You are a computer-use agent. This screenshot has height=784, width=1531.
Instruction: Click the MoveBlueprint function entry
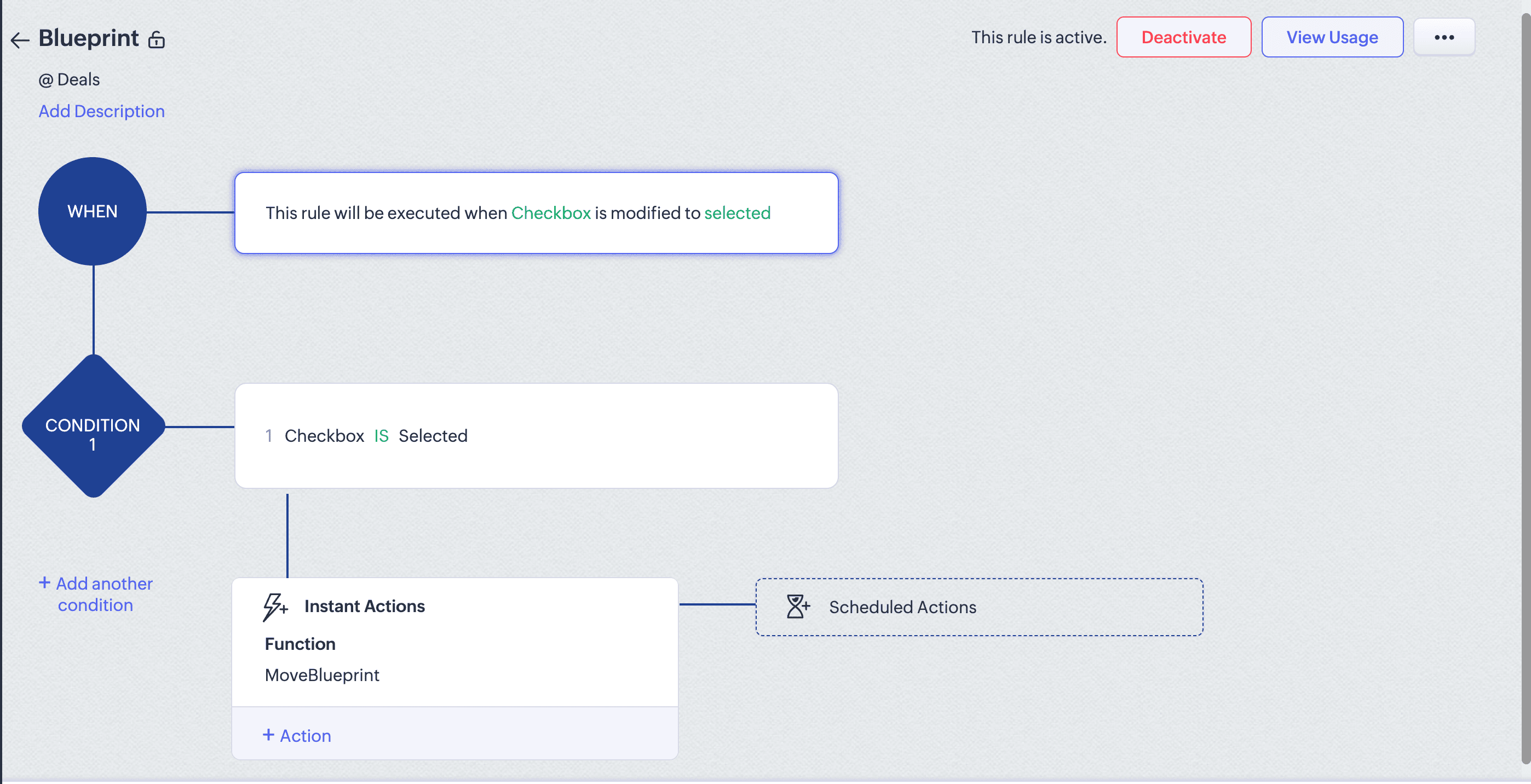[x=321, y=675]
